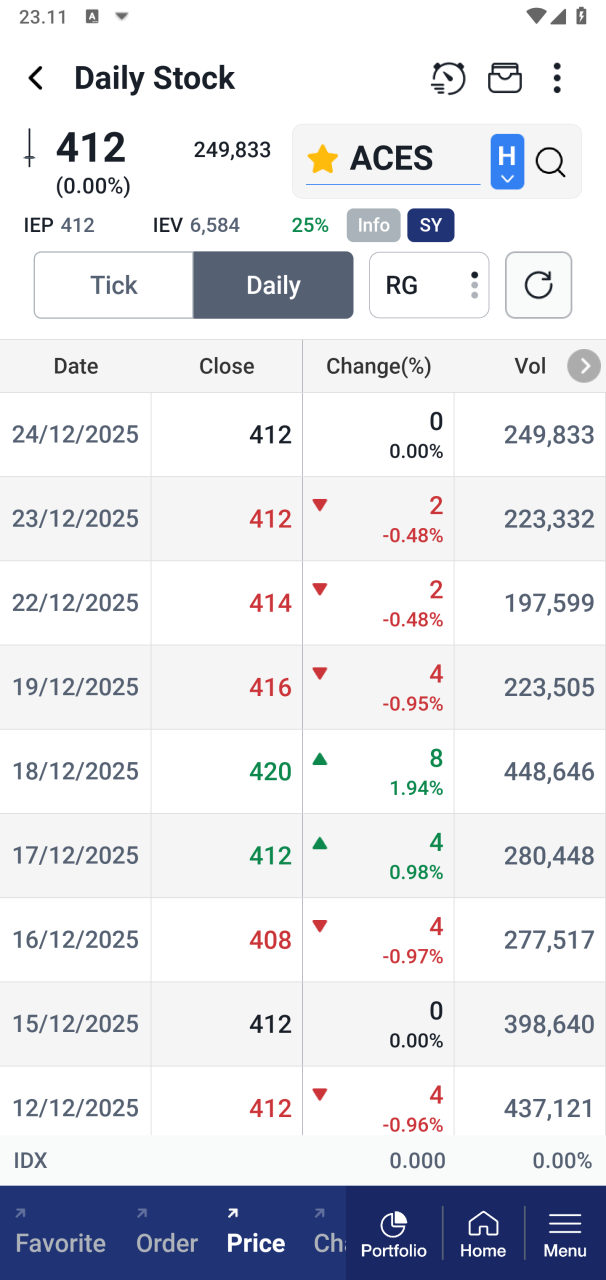Screen dimensions: 606x1280
Task: Expand the blue H dropdown
Action: point(507,161)
